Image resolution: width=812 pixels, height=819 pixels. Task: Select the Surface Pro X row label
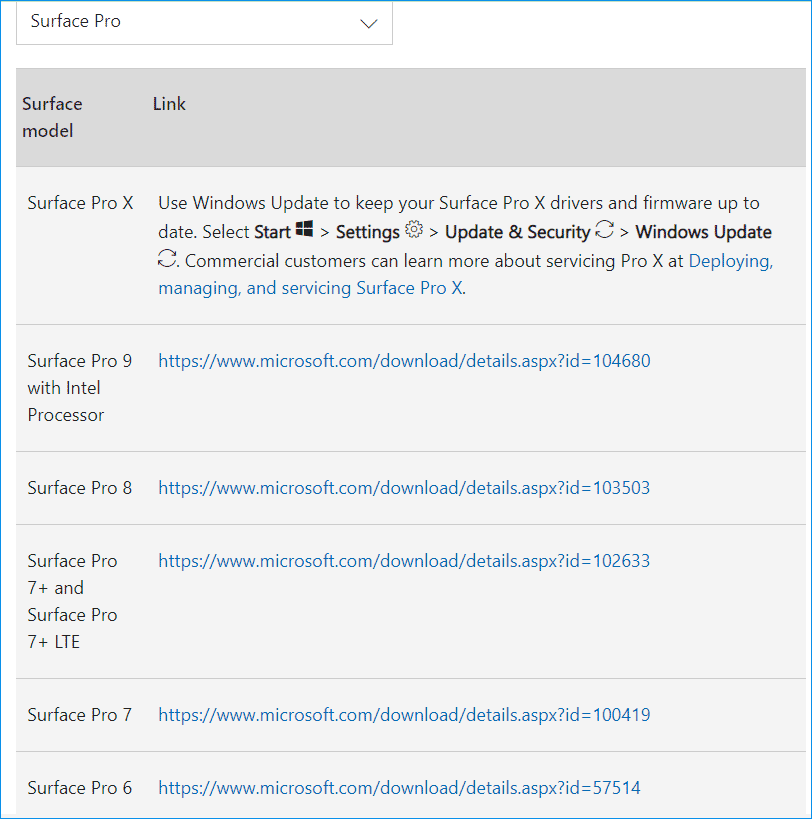80,202
